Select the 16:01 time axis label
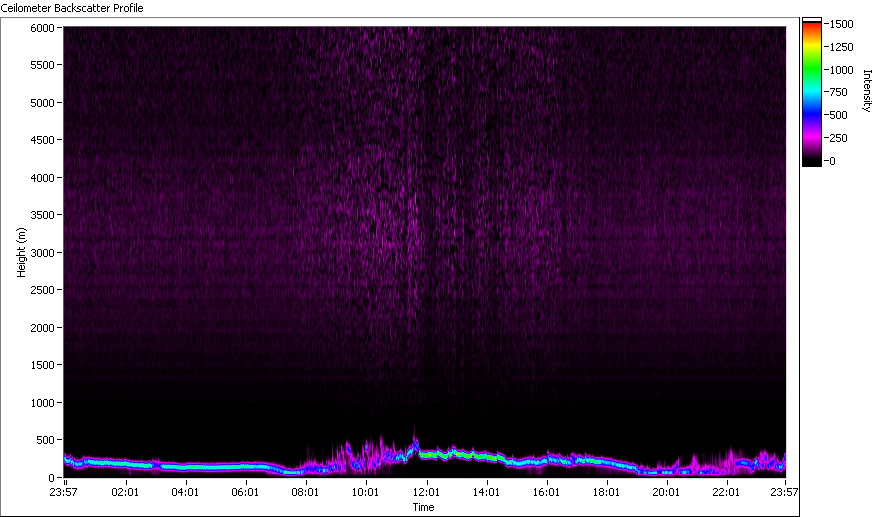Image resolution: width=876 pixels, height=517 pixels. [546, 492]
